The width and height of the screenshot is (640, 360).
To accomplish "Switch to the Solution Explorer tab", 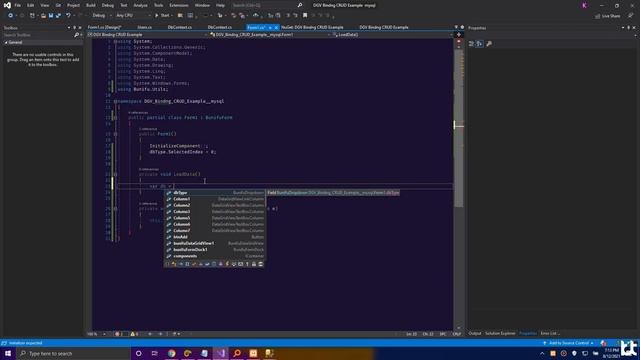I will [500, 333].
